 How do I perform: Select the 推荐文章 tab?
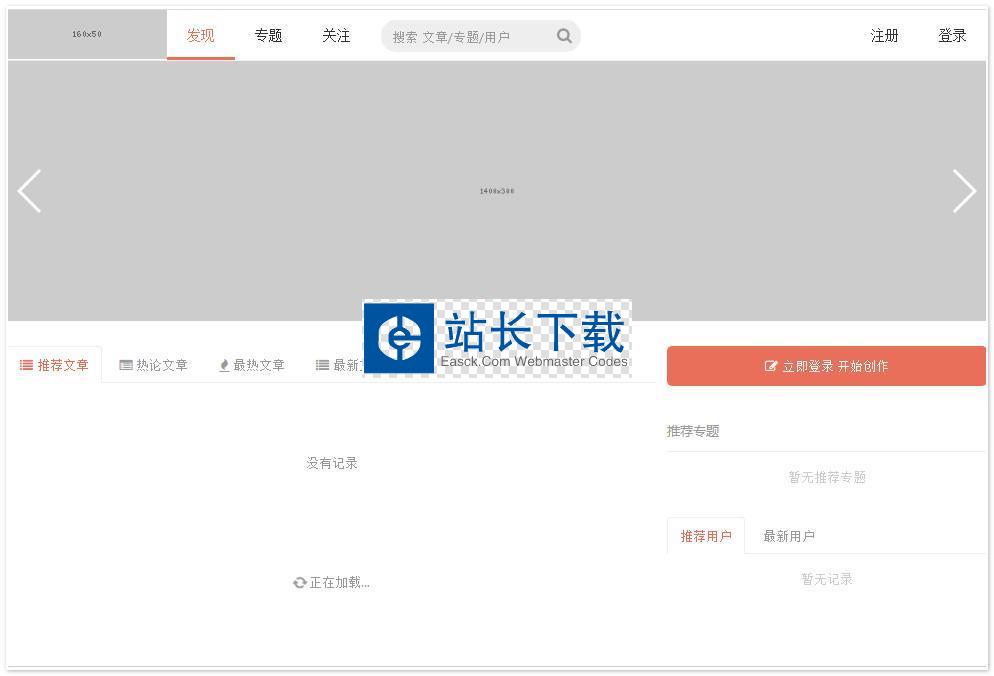(55, 365)
